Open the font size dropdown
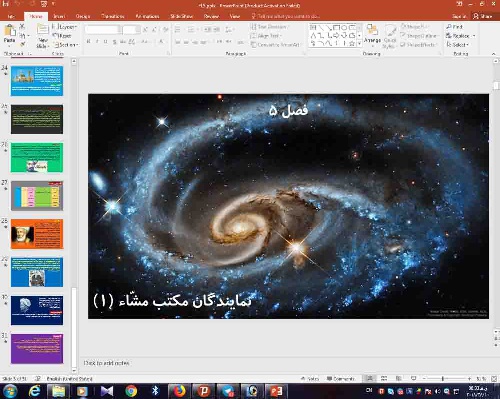Image resolution: width=500 pixels, height=399 pixels. tap(138, 30)
